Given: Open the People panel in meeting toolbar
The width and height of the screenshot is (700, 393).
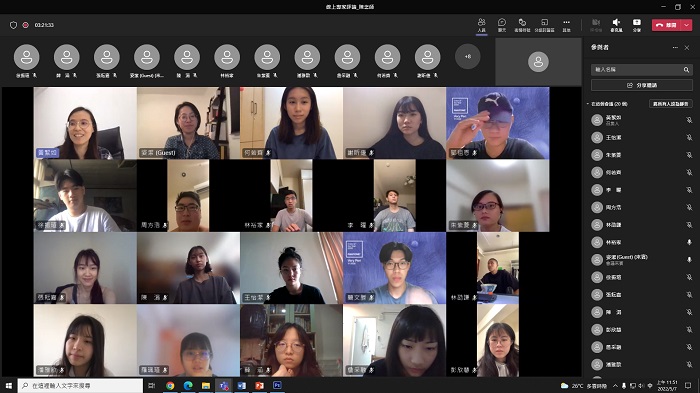Looking at the screenshot, I should 481,25.
